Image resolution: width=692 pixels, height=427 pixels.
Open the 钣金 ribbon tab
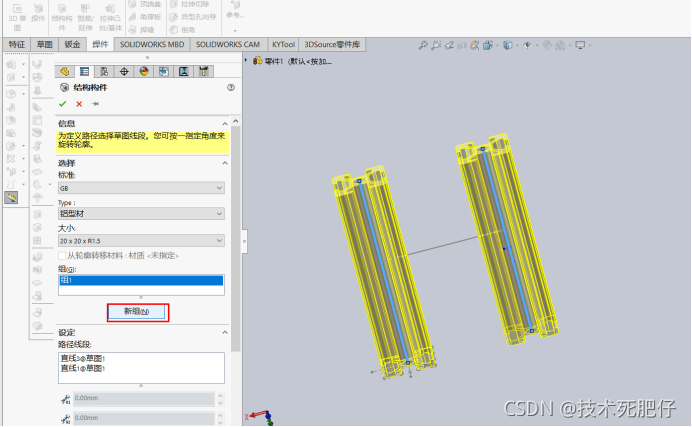(x=72, y=45)
